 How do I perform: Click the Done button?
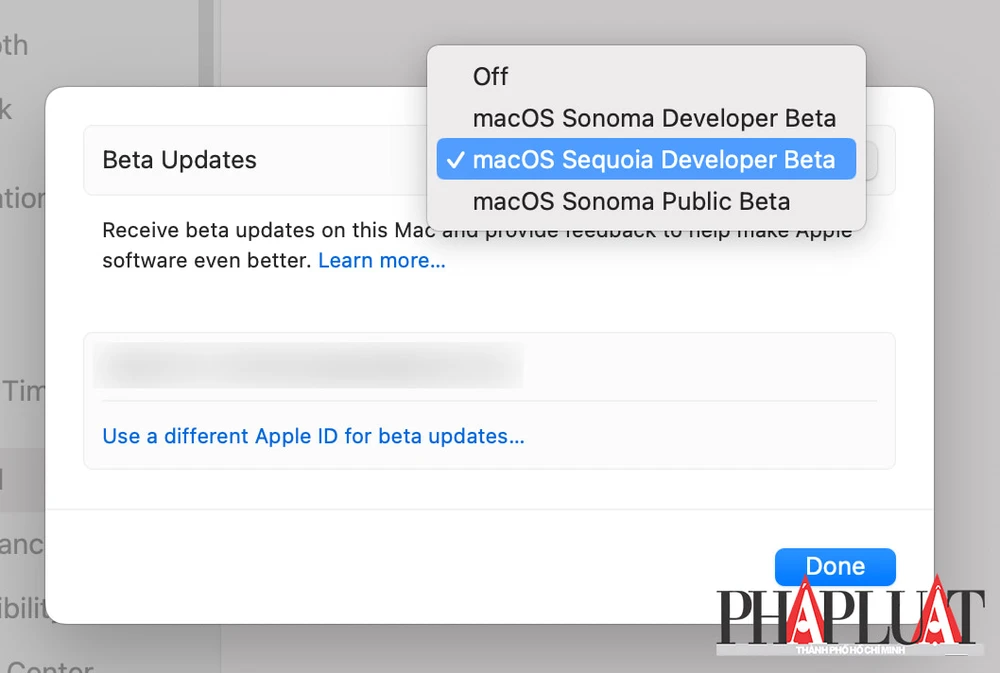point(835,566)
